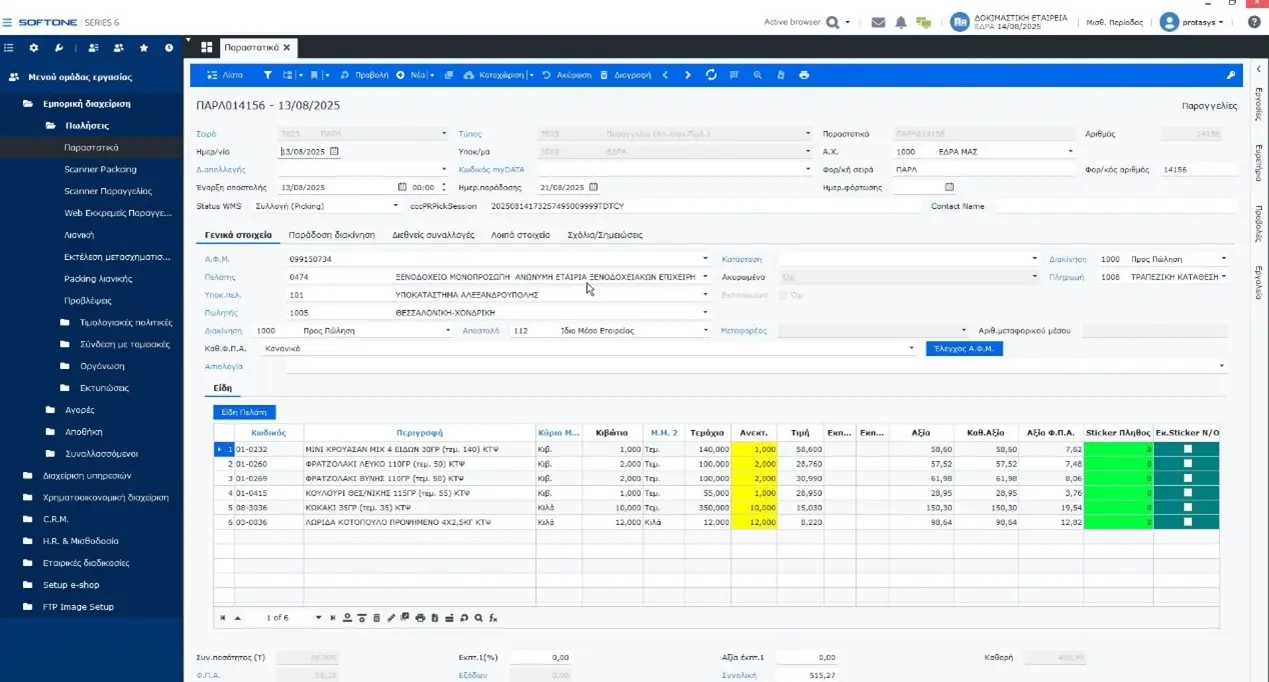The width and height of the screenshot is (1269, 682).
Task: Open the Α.Χ. ΕΔΡΑ ΜΑΣ dropdown
Action: pyautogui.click(x=1070, y=152)
